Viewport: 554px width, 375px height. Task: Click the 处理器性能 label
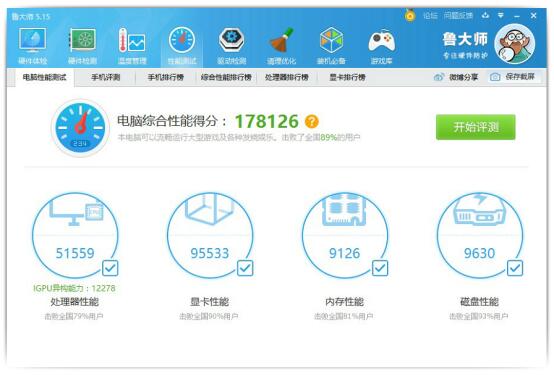tap(75, 302)
